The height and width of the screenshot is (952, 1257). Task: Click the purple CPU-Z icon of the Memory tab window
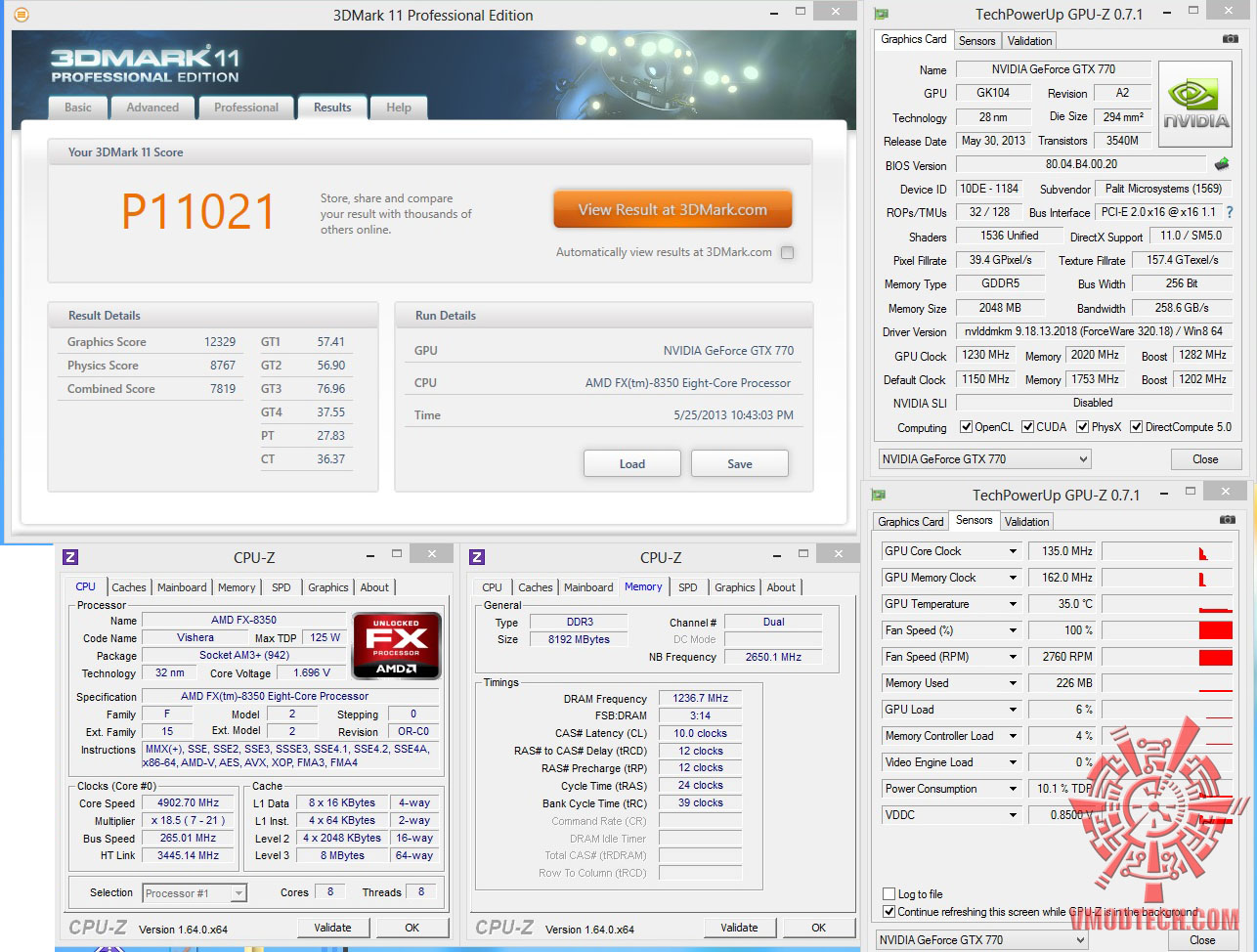coord(477,557)
